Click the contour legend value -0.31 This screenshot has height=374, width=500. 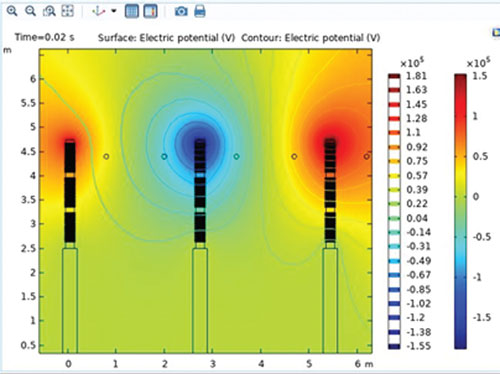pos(418,246)
